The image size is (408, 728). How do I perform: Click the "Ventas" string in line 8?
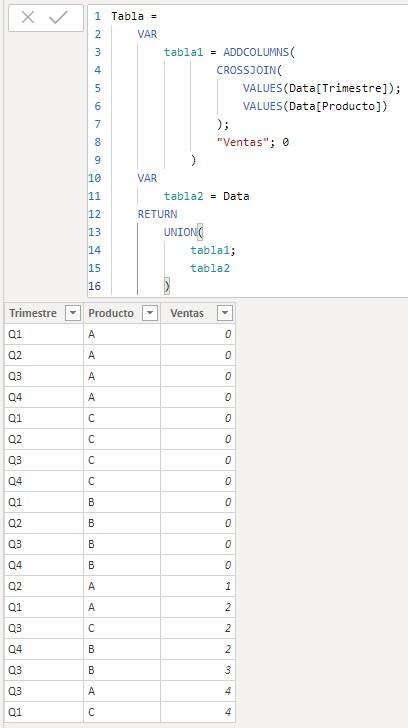tap(243, 142)
